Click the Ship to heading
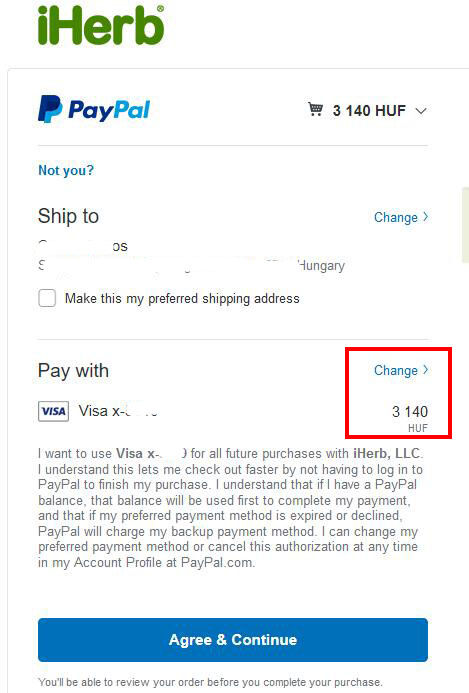469x693 pixels. point(69,216)
